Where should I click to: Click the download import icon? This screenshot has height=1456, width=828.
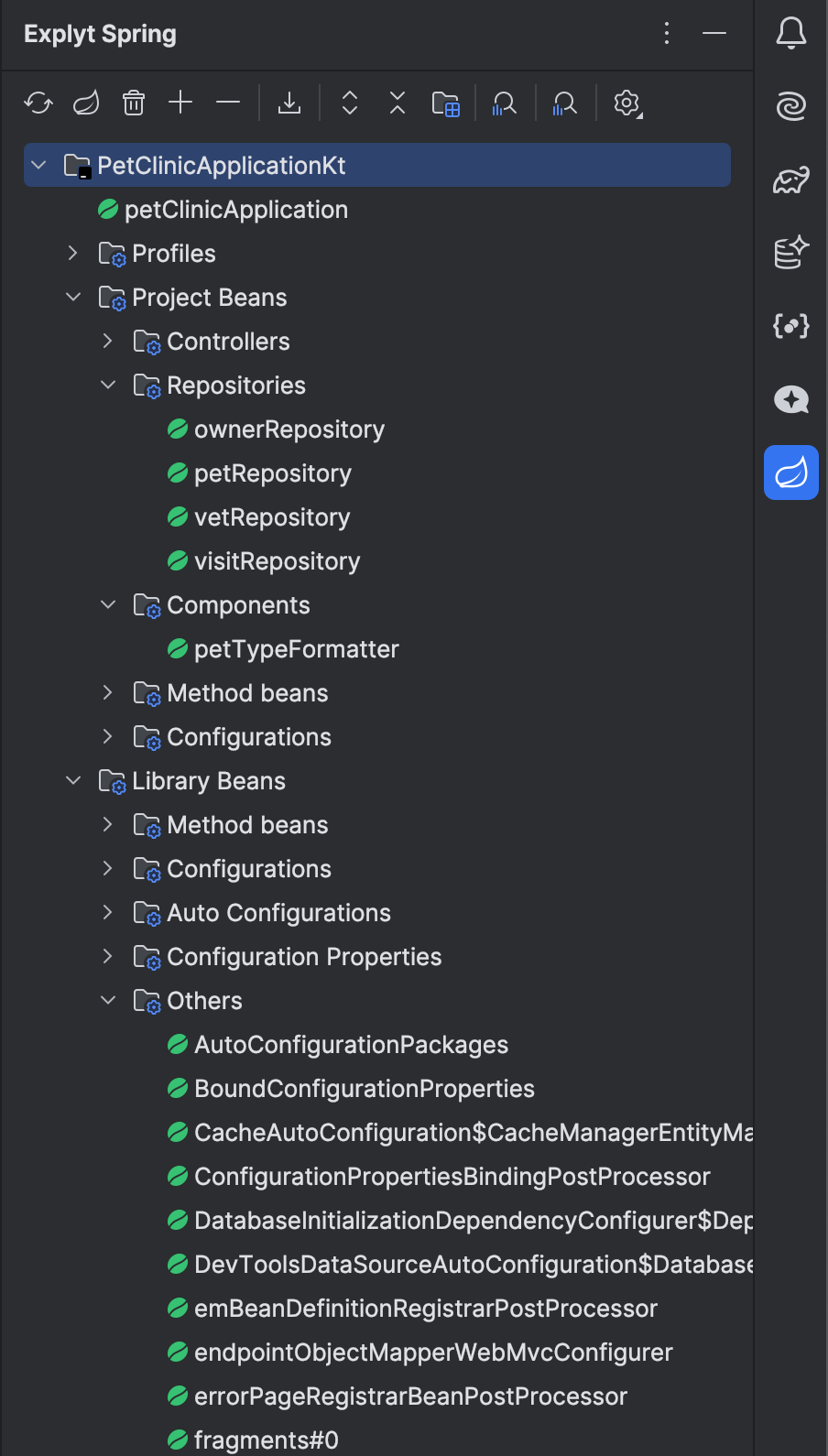[x=289, y=103]
